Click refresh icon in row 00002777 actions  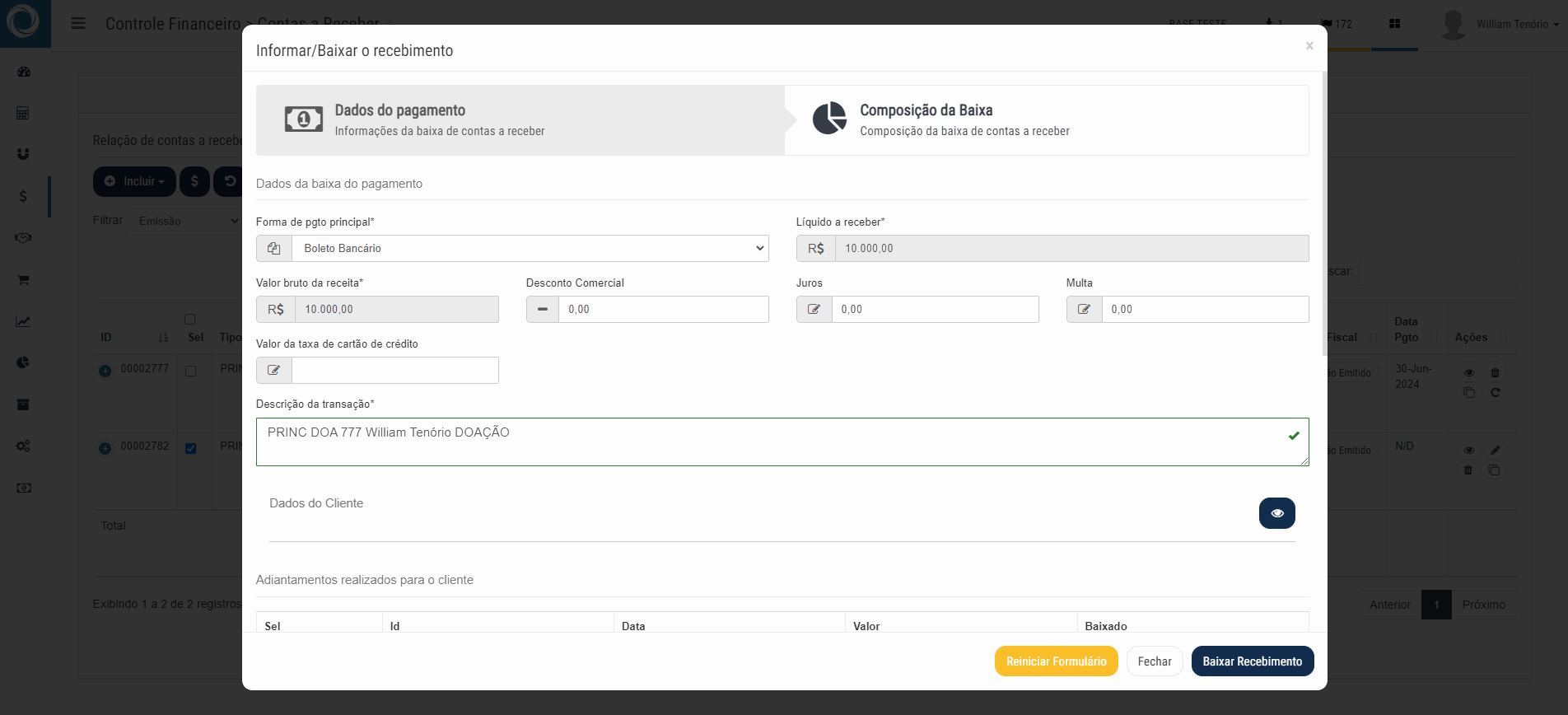(x=1495, y=392)
